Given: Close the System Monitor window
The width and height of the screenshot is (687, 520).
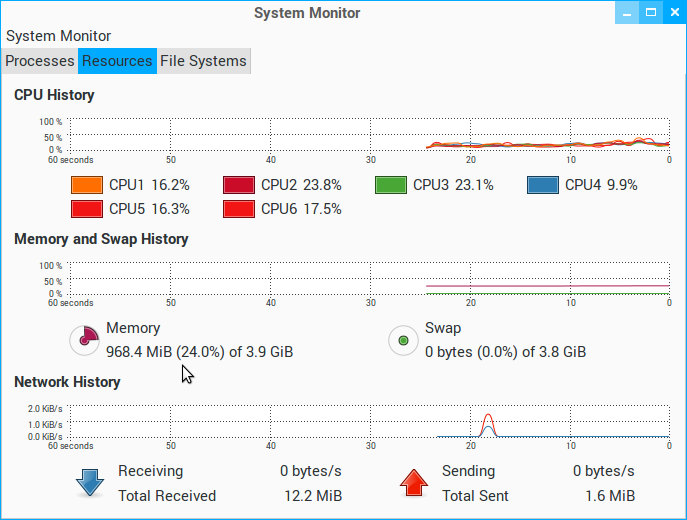Looking at the screenshot, I should coord(673,13).
